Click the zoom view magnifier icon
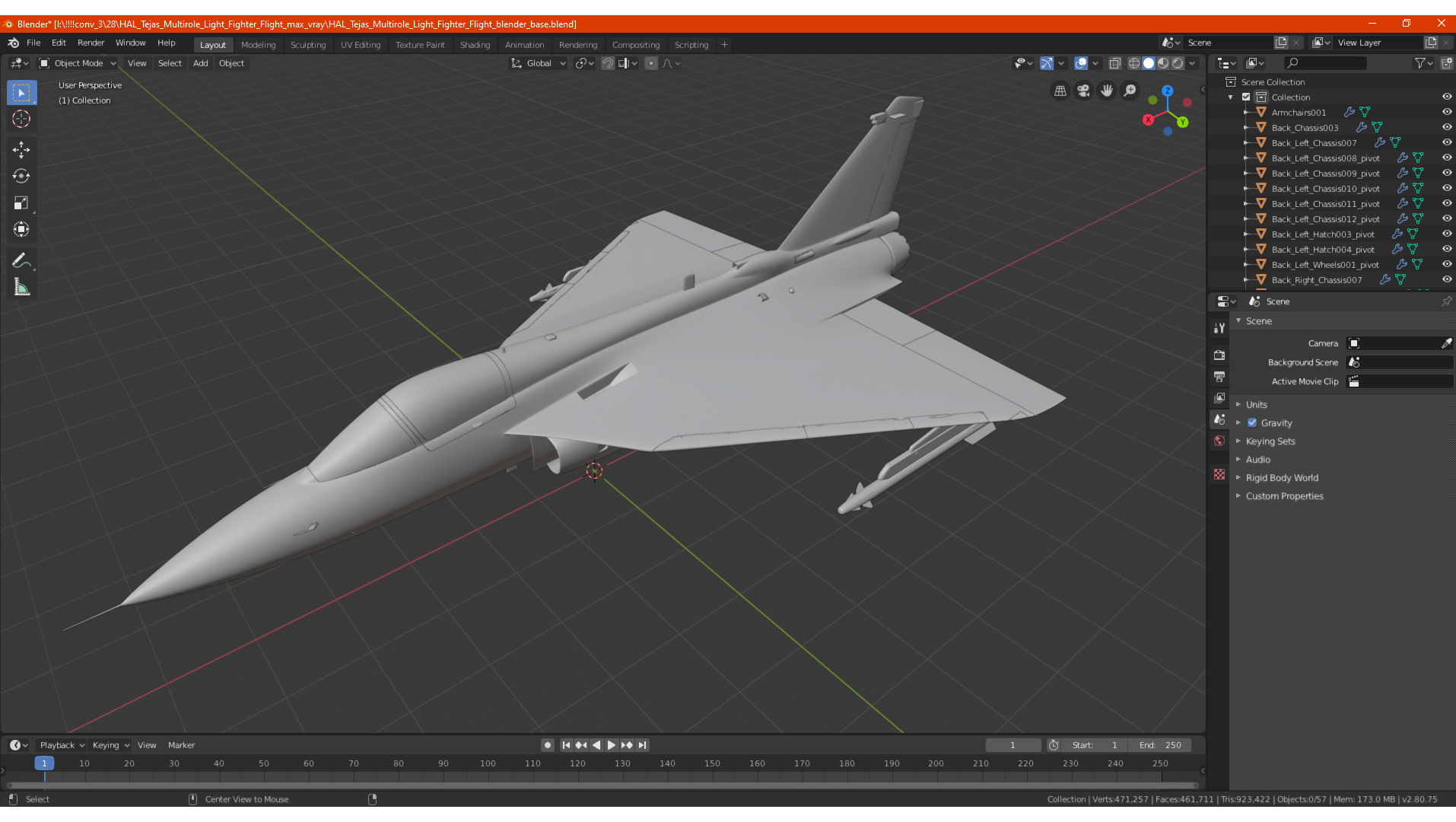Viewport: 1456px width, 822px height. [1130, 91]
